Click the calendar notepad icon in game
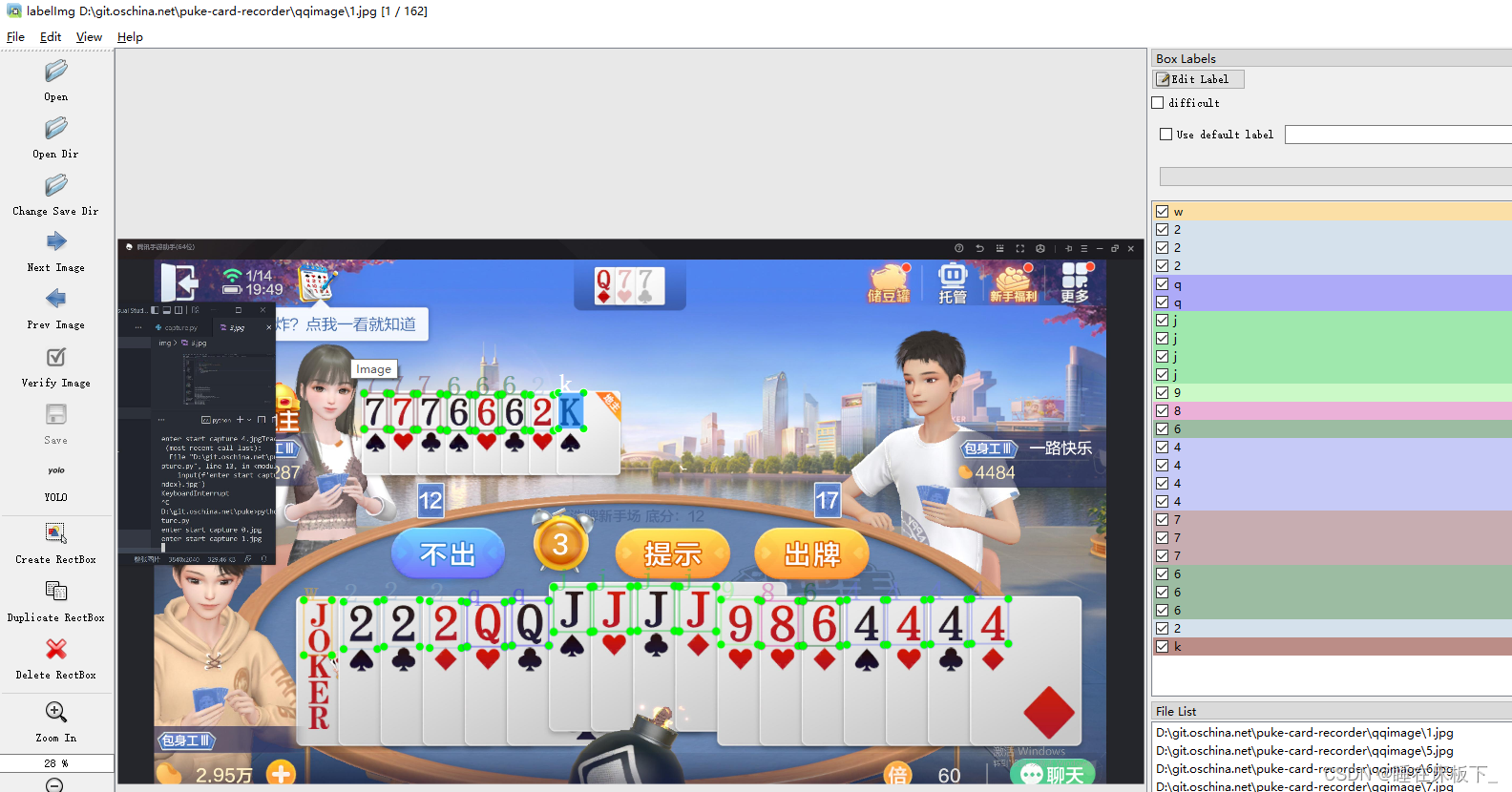The width and height of the screenshot is (1512, 792). pos(316,283)
